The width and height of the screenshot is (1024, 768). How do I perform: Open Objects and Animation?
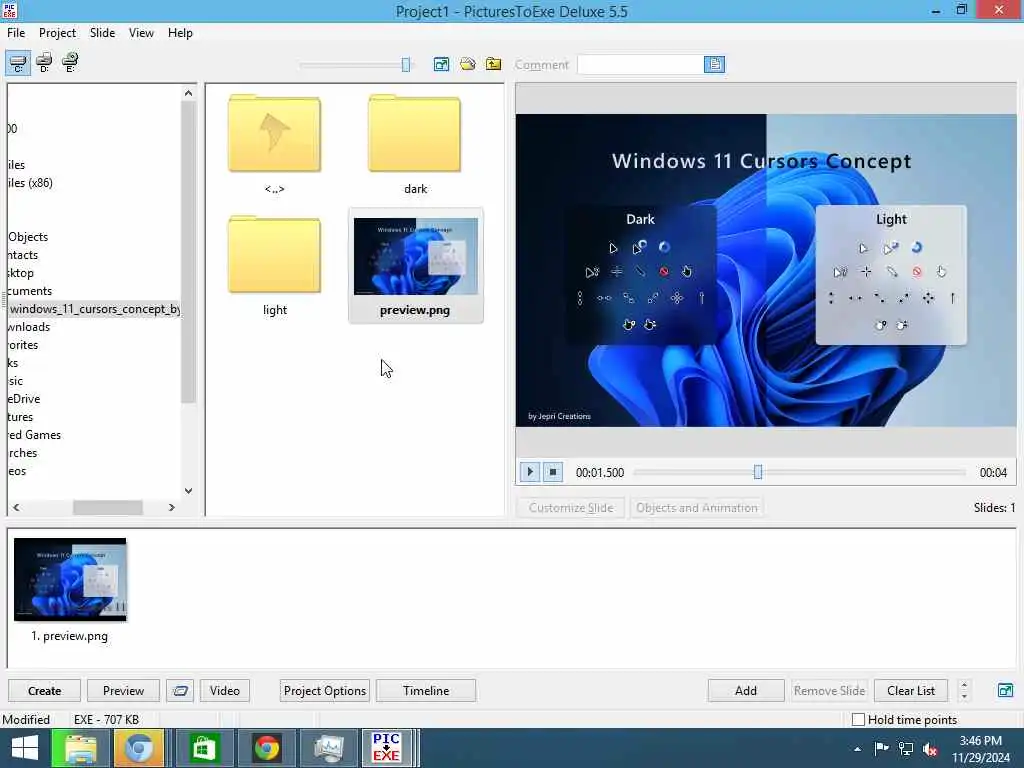pyautogui.click(x=697, y=507)
